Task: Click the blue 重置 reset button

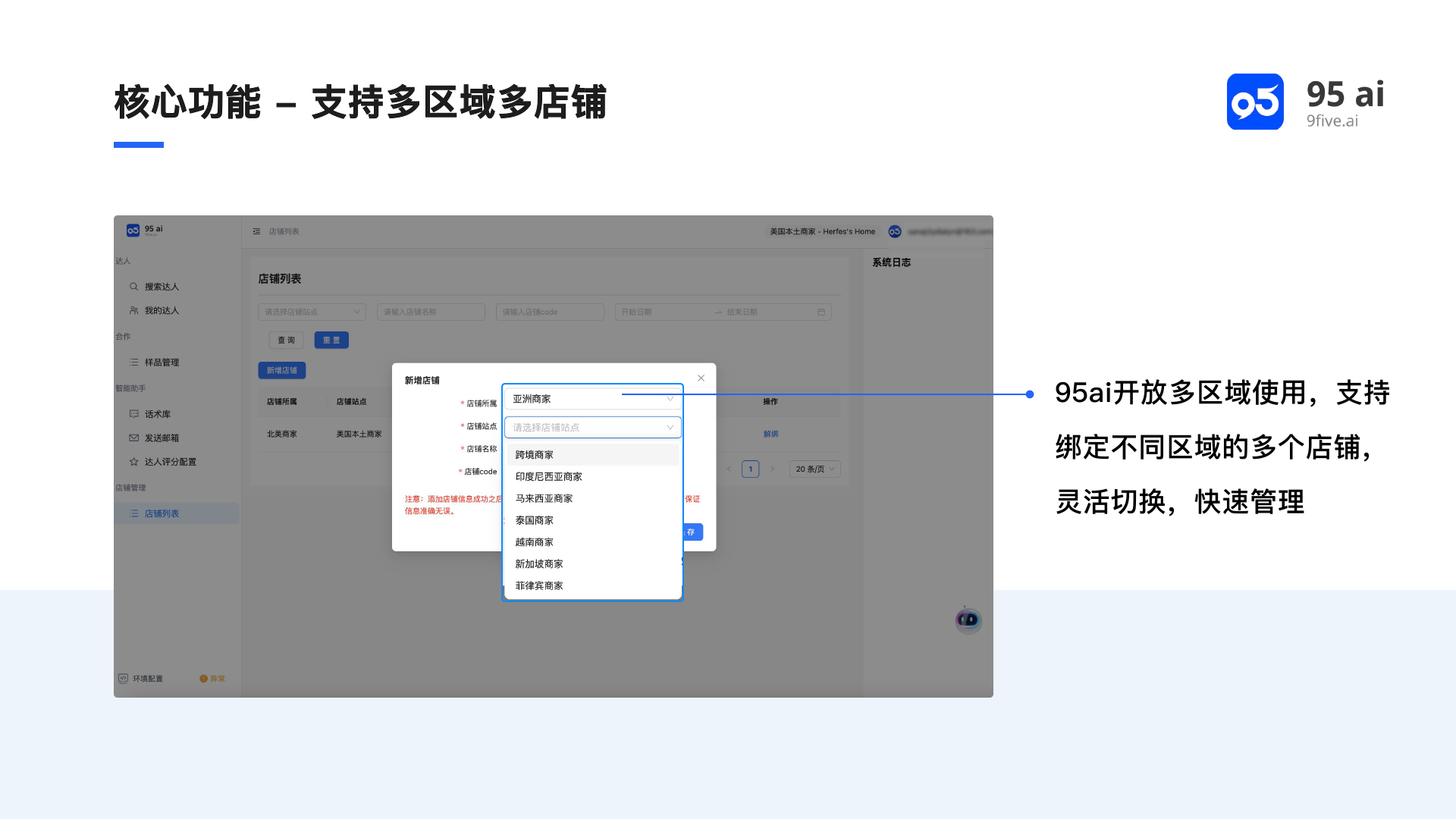Action: 331,340
